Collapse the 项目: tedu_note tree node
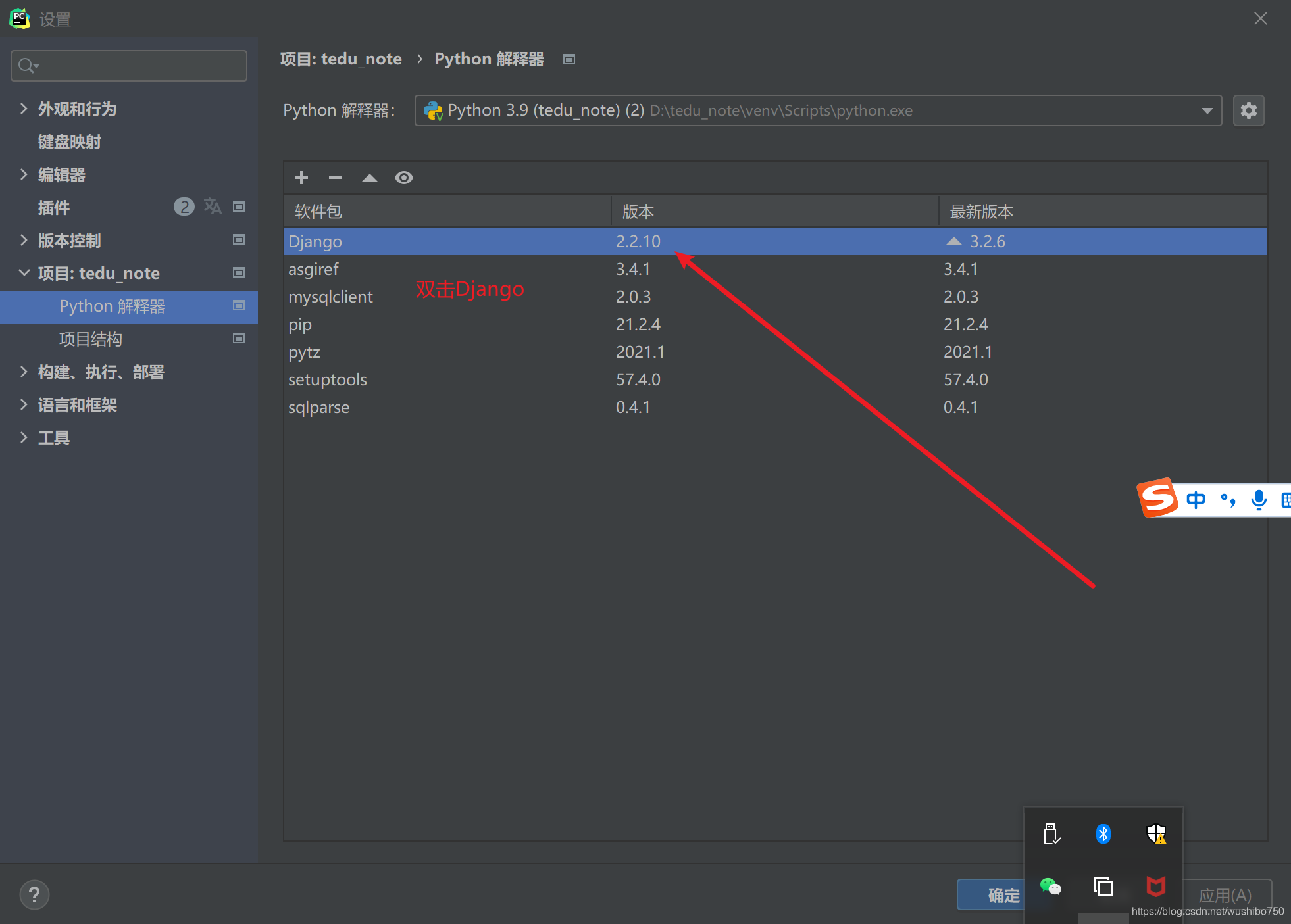Viewport: 1291px width, 924px height. pyautogui.click(x=24, y=273)
